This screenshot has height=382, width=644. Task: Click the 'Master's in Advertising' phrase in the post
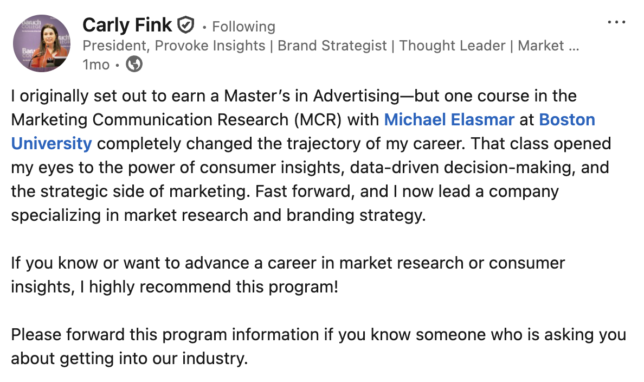311,96
